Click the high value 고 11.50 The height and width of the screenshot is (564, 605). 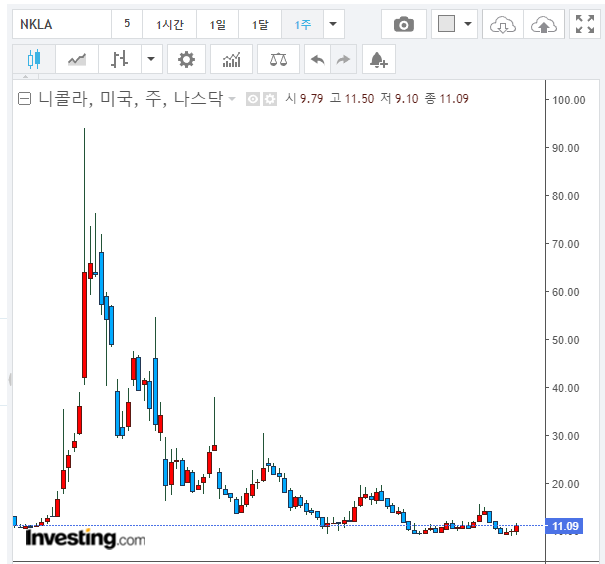click(x=352, y=99)
